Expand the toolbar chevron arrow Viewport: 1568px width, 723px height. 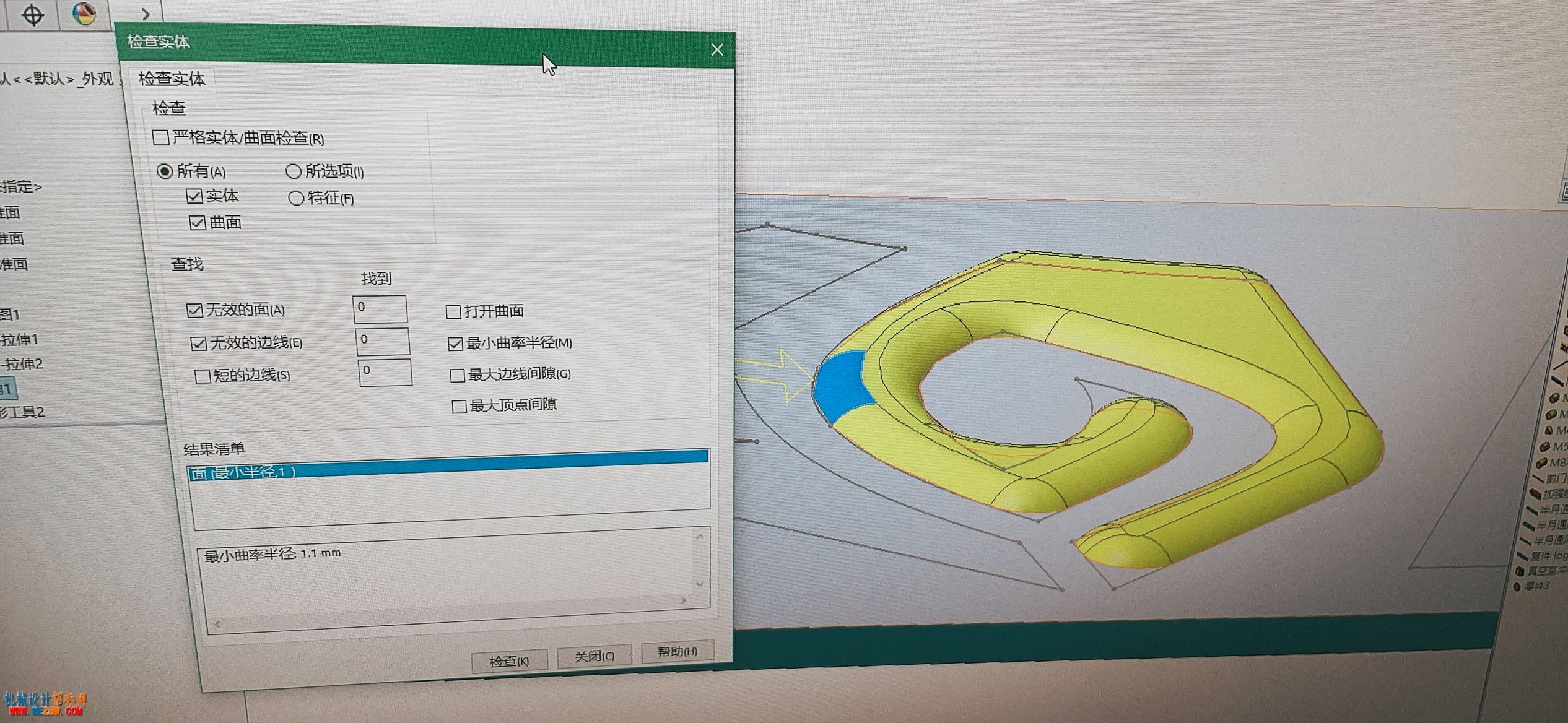(x=146, y=14)
